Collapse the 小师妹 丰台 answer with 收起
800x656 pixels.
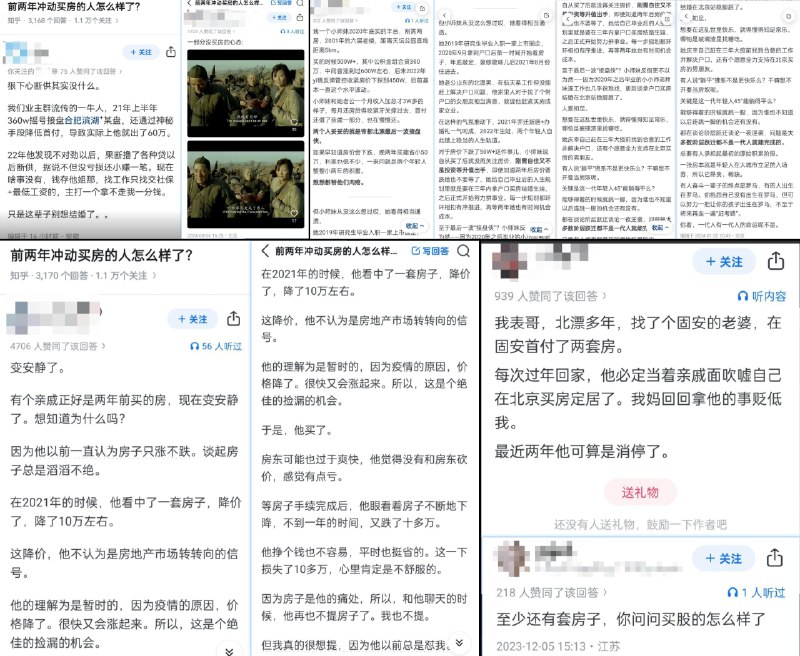pyautogui.click(x=415, y=225)
